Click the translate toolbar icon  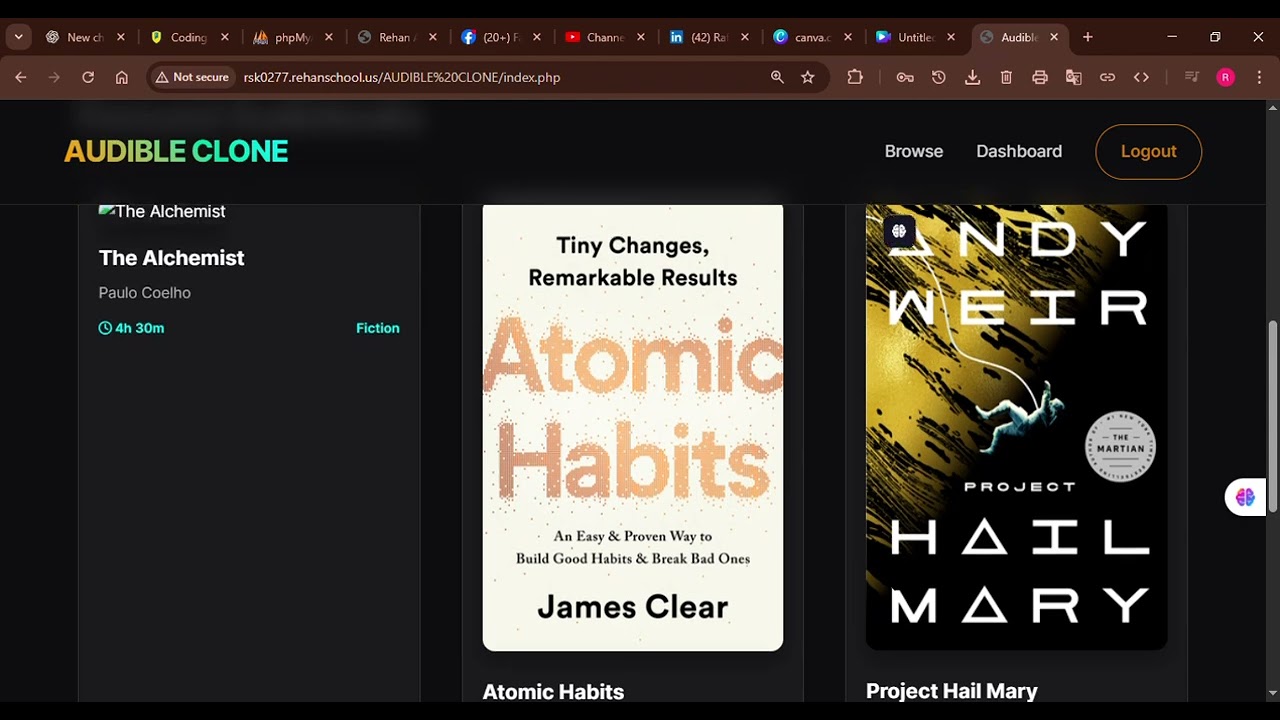point(1074,77)
